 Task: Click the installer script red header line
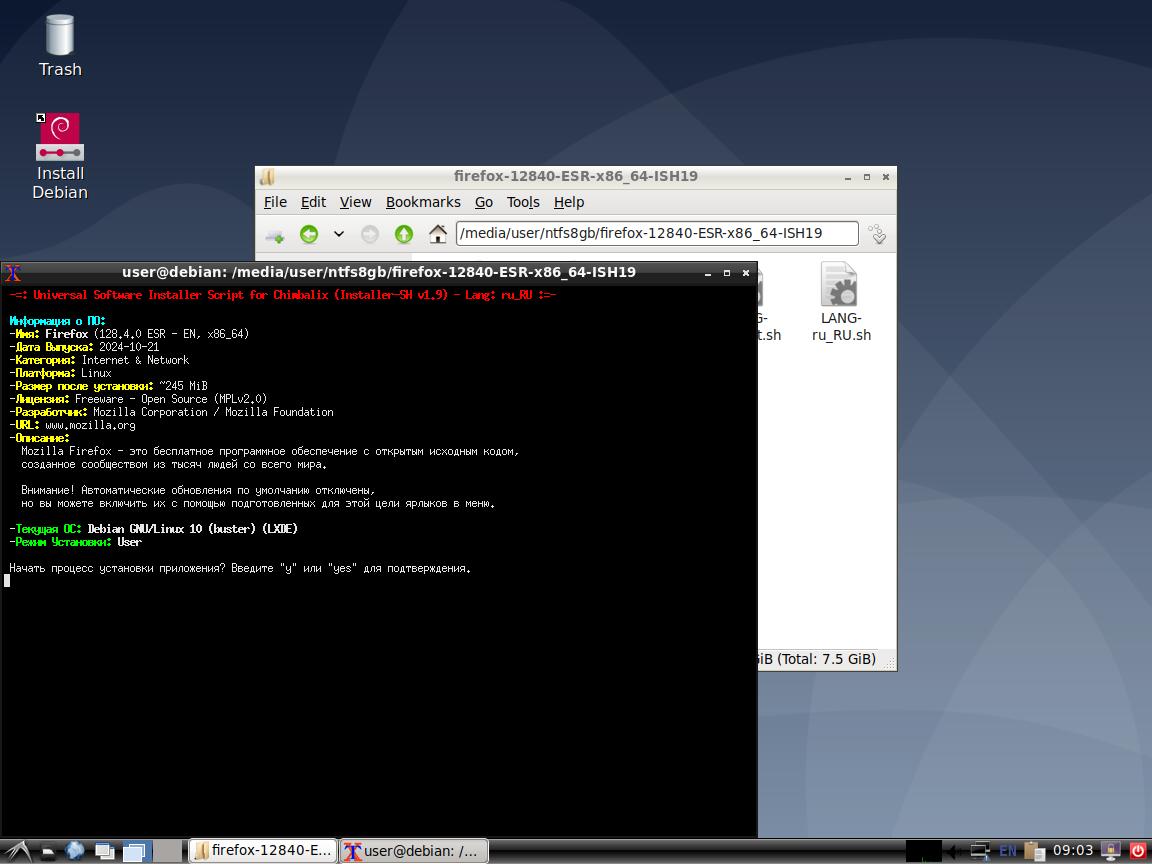[283, 295]
